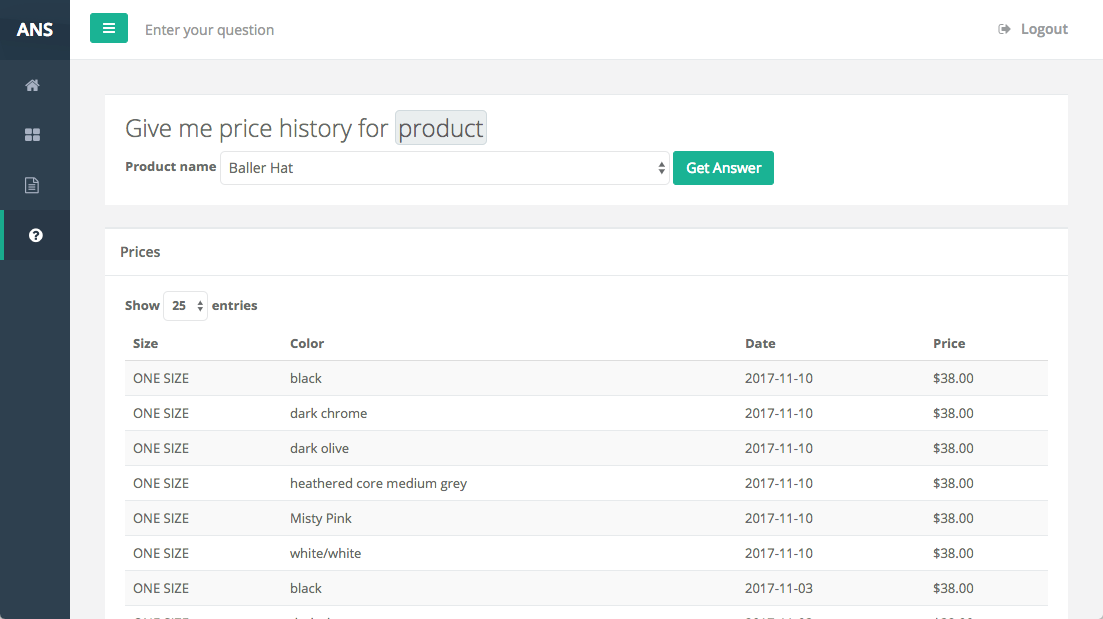The height and width of the screenshot is (619, 1103).
Task: Toggle sidebar with green hamburger button
Action: pyautogui.click(x=109, y=29)
